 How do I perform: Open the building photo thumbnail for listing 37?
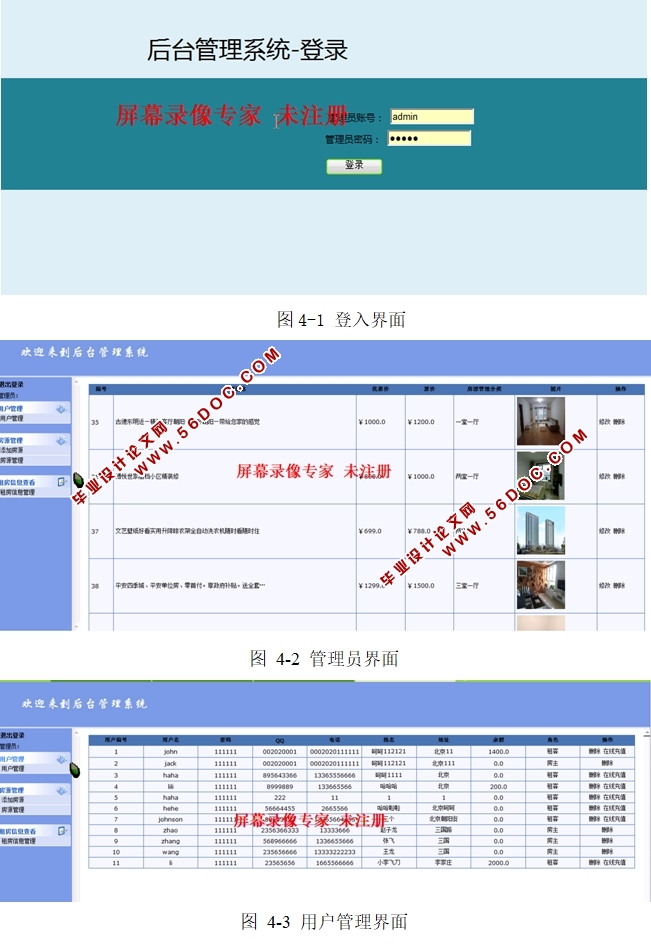[540, 530]
